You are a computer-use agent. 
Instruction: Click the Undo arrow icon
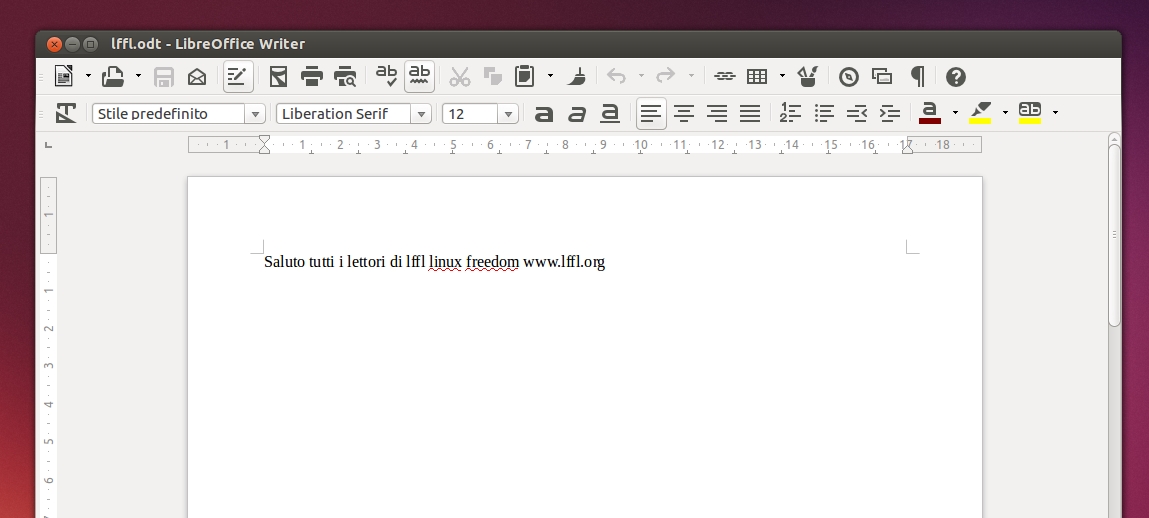pos(616,76)
